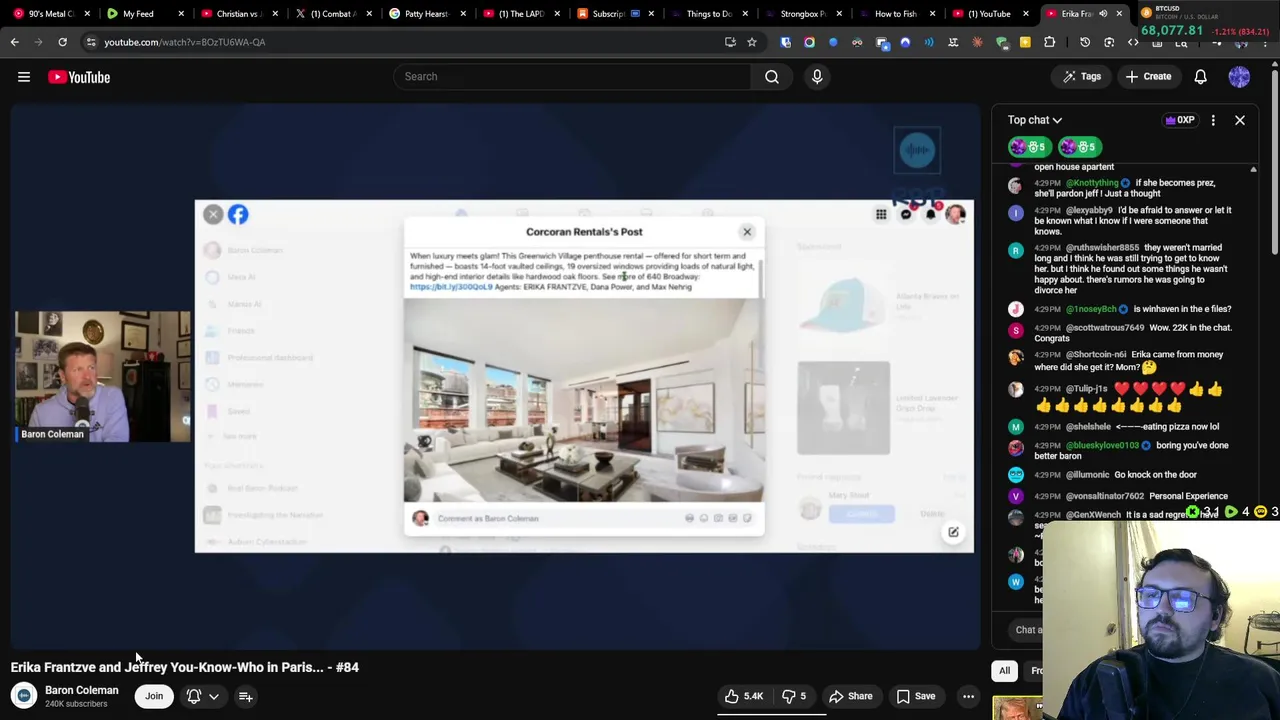Screen dimensions: 1280x720
Task: Go to the YouTube home logo
Action: [x=79, y=77]
